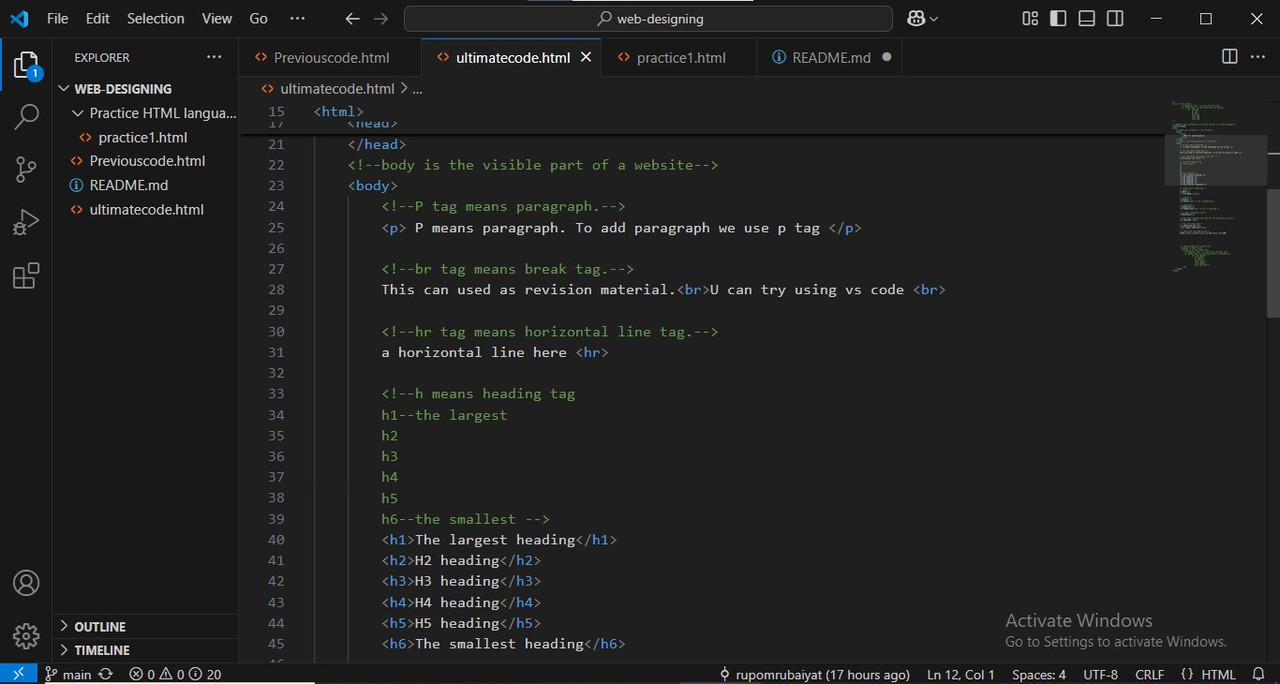The height and width of the screenshot is (684, 1280).
Task: Open the Edit menu
Action: pos(98,18)
